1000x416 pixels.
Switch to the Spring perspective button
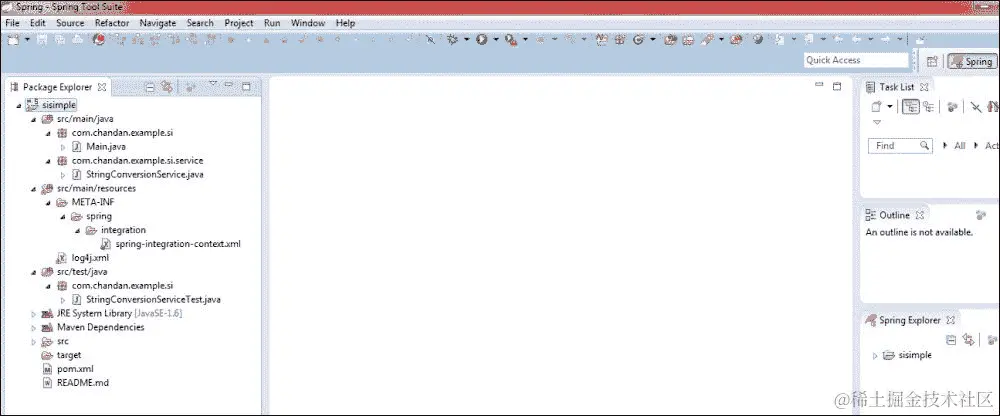click(971, 61)
